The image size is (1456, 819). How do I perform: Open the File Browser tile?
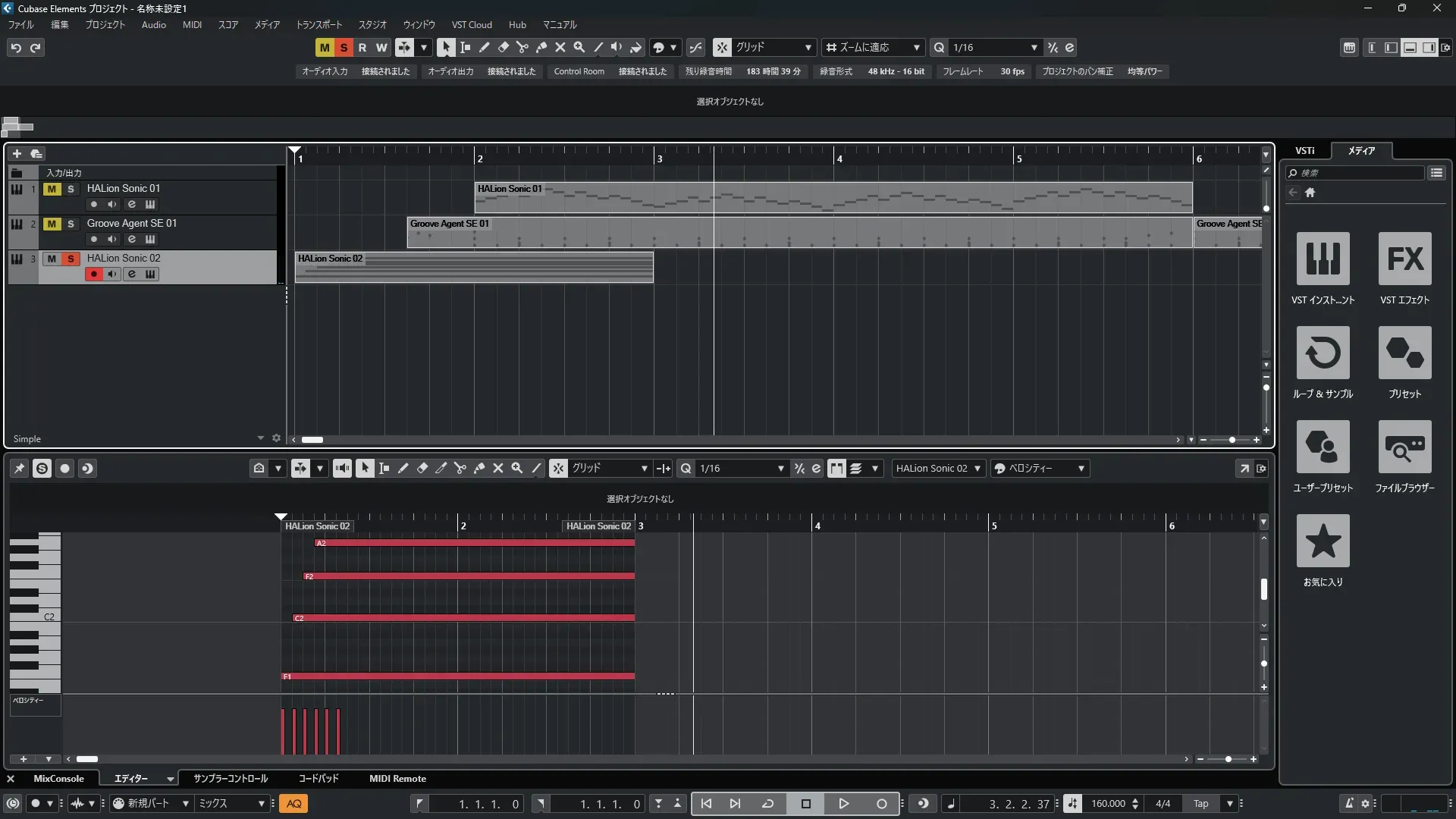click(1404, 447)
